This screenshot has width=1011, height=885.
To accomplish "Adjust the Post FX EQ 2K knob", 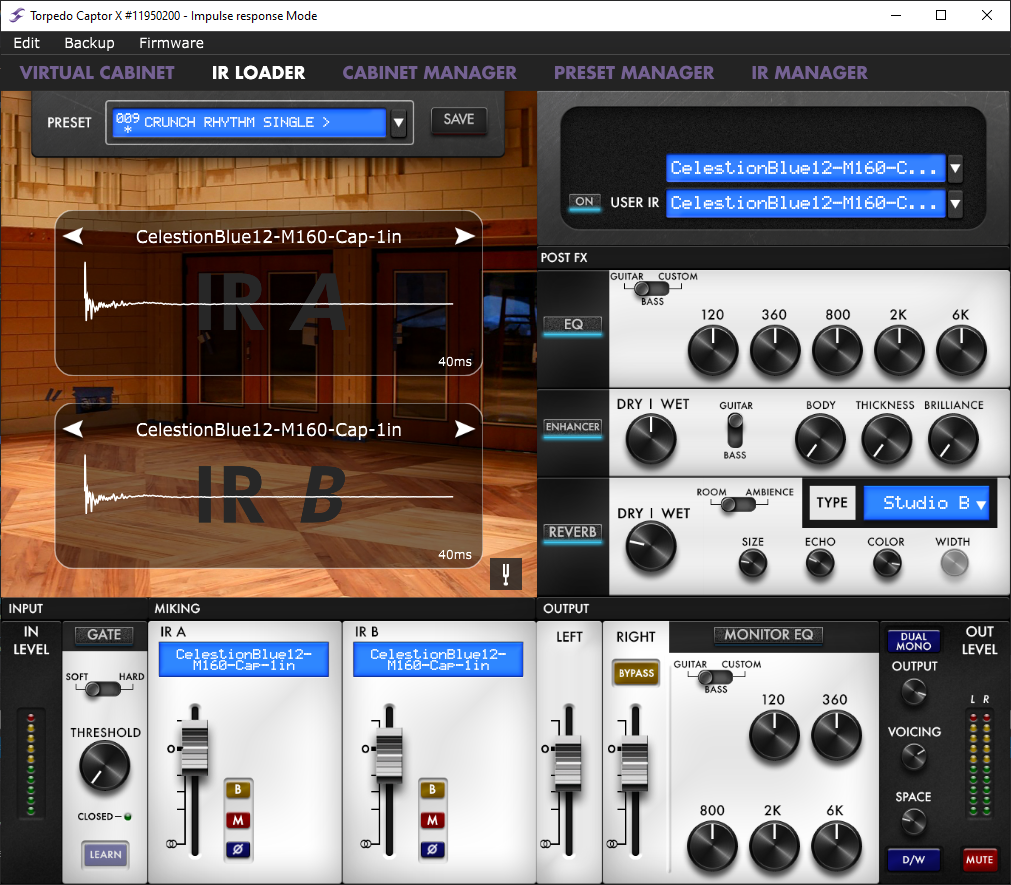I will (899, 351).
